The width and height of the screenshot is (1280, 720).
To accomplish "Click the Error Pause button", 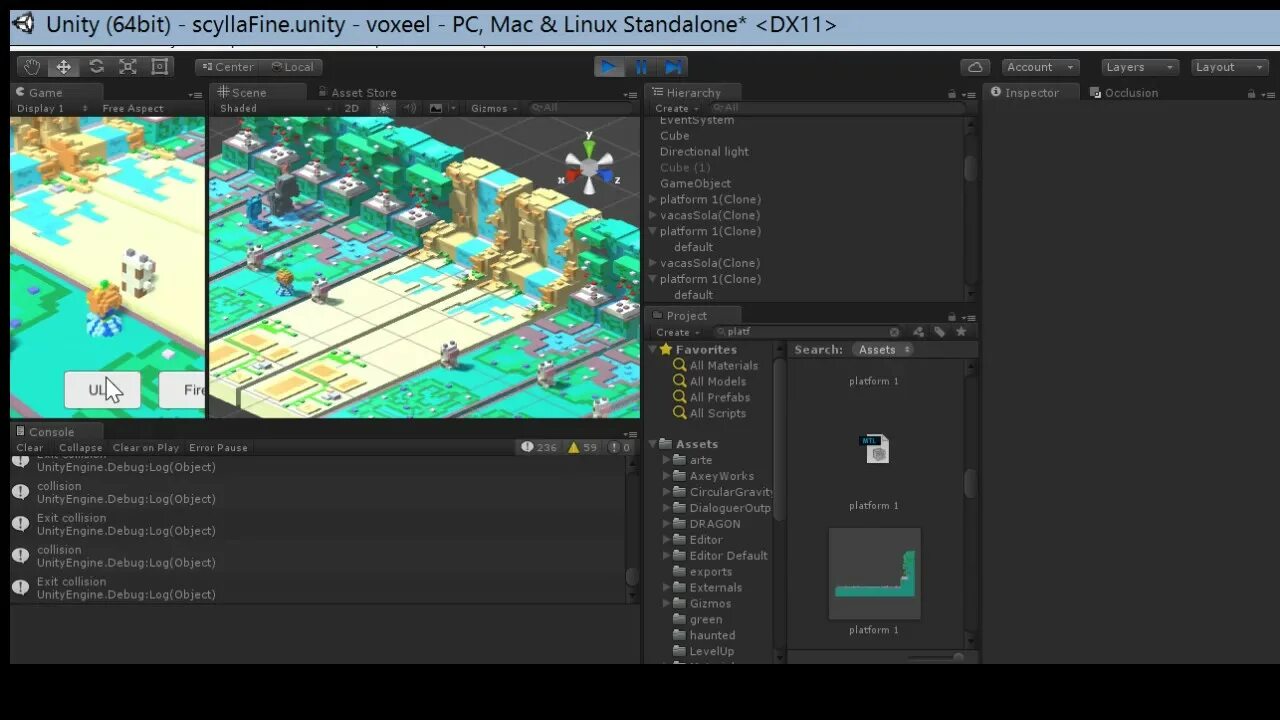I will (x=218, y=447).
